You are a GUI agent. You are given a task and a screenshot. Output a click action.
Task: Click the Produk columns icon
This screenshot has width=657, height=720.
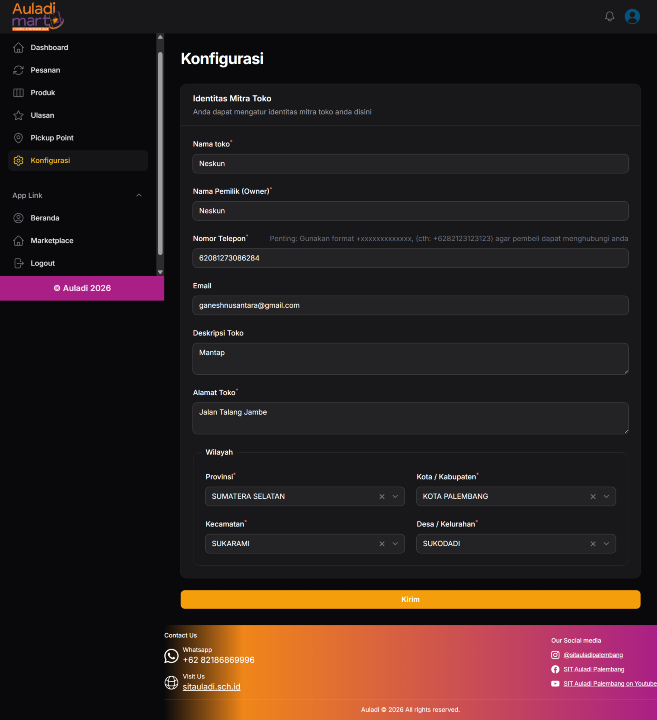tap(18, 93)
